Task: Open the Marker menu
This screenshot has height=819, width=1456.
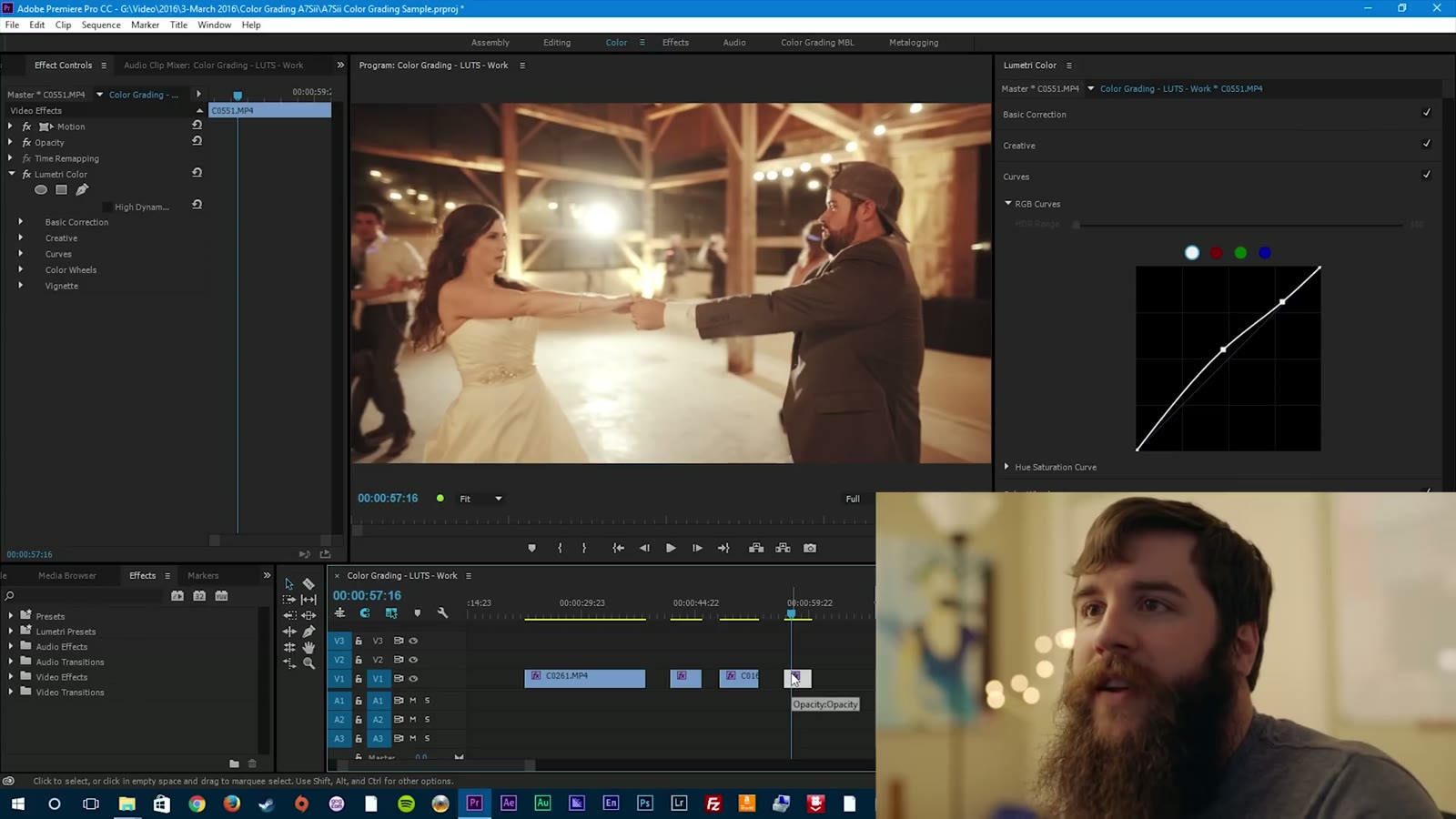Action: 145,25
